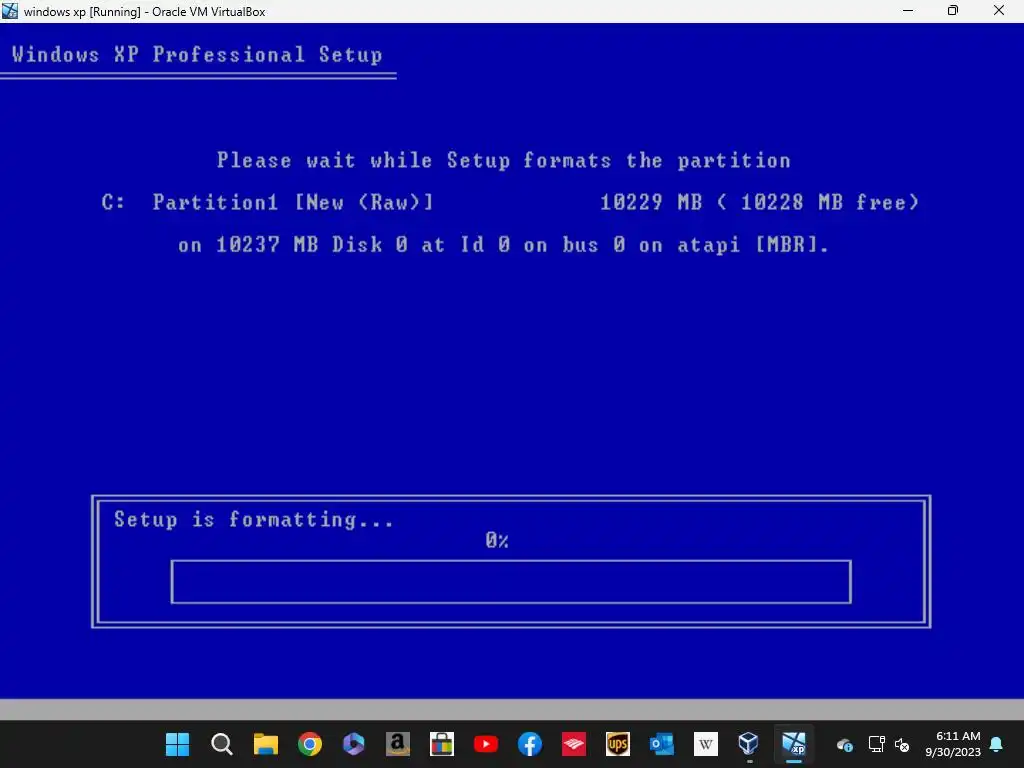Open the Copilot taskbar icon
The width and height of the screenshot is (1024, 768).
click(353, 744)
